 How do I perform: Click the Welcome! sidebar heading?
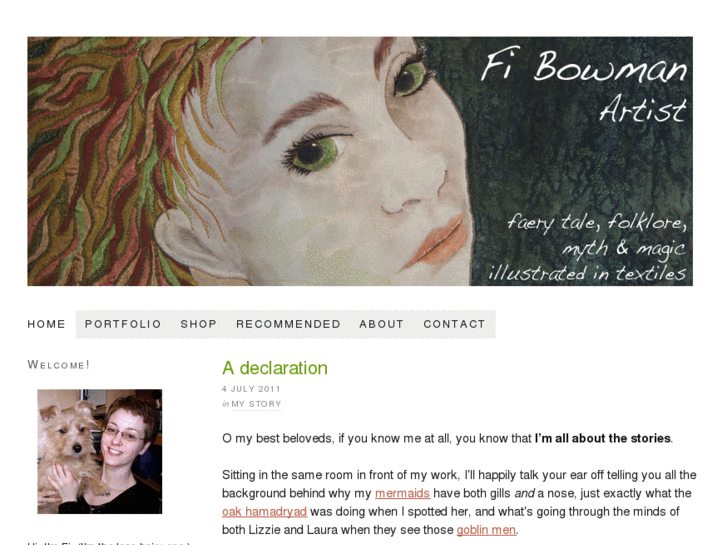click(58, 365)
